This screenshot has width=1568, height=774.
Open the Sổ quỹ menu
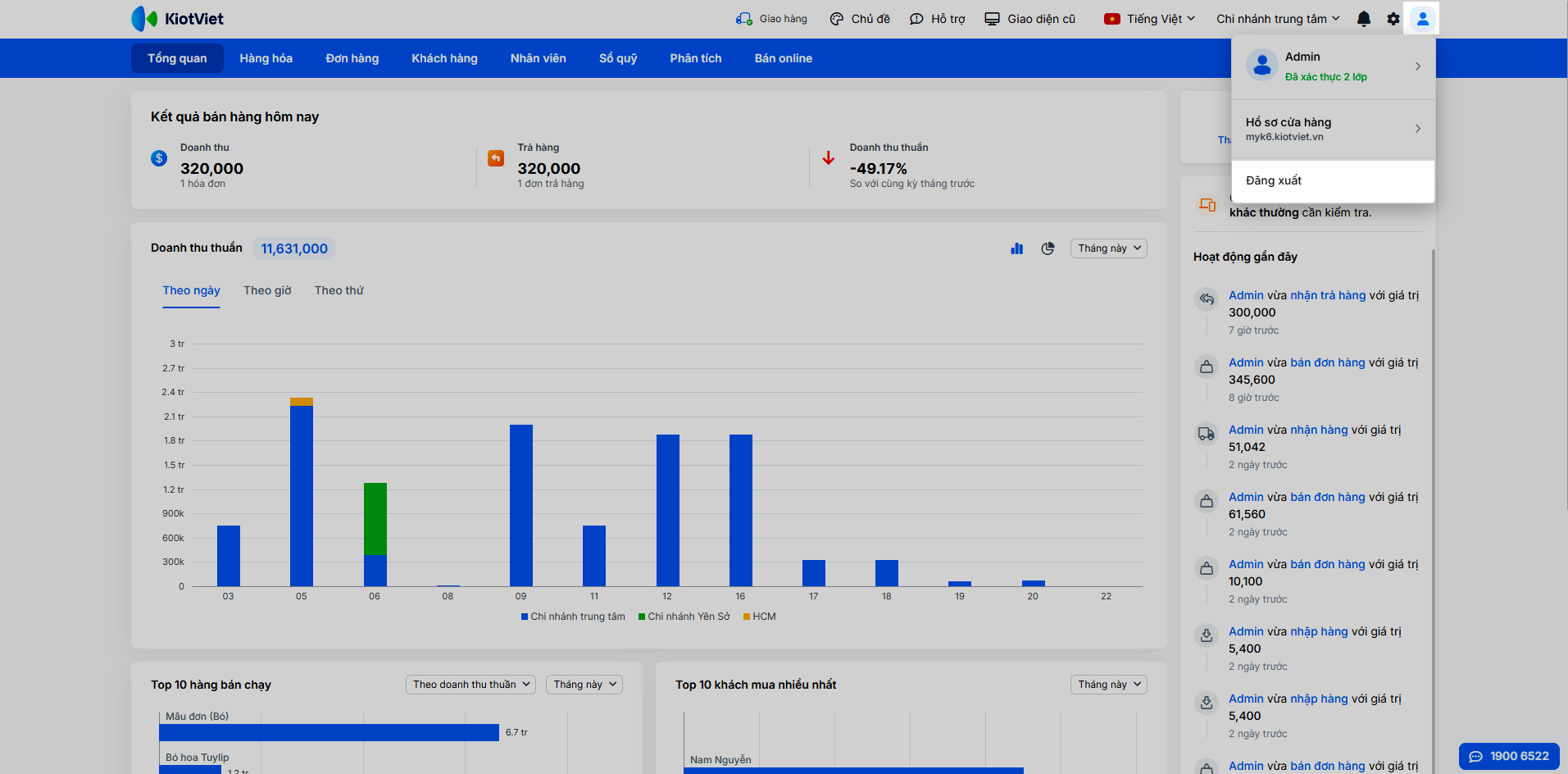[x=618, y=58]
